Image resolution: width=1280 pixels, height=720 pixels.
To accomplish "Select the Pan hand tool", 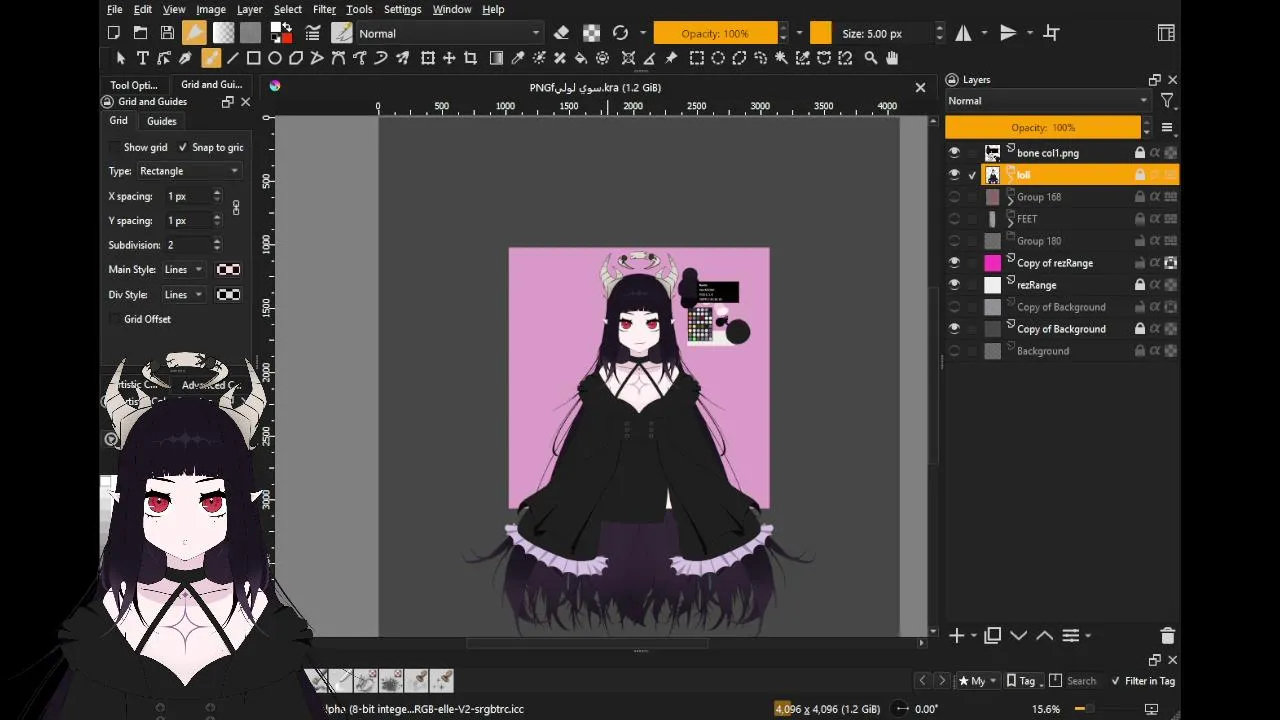I will pyautogui.click(x=892, y=58).
